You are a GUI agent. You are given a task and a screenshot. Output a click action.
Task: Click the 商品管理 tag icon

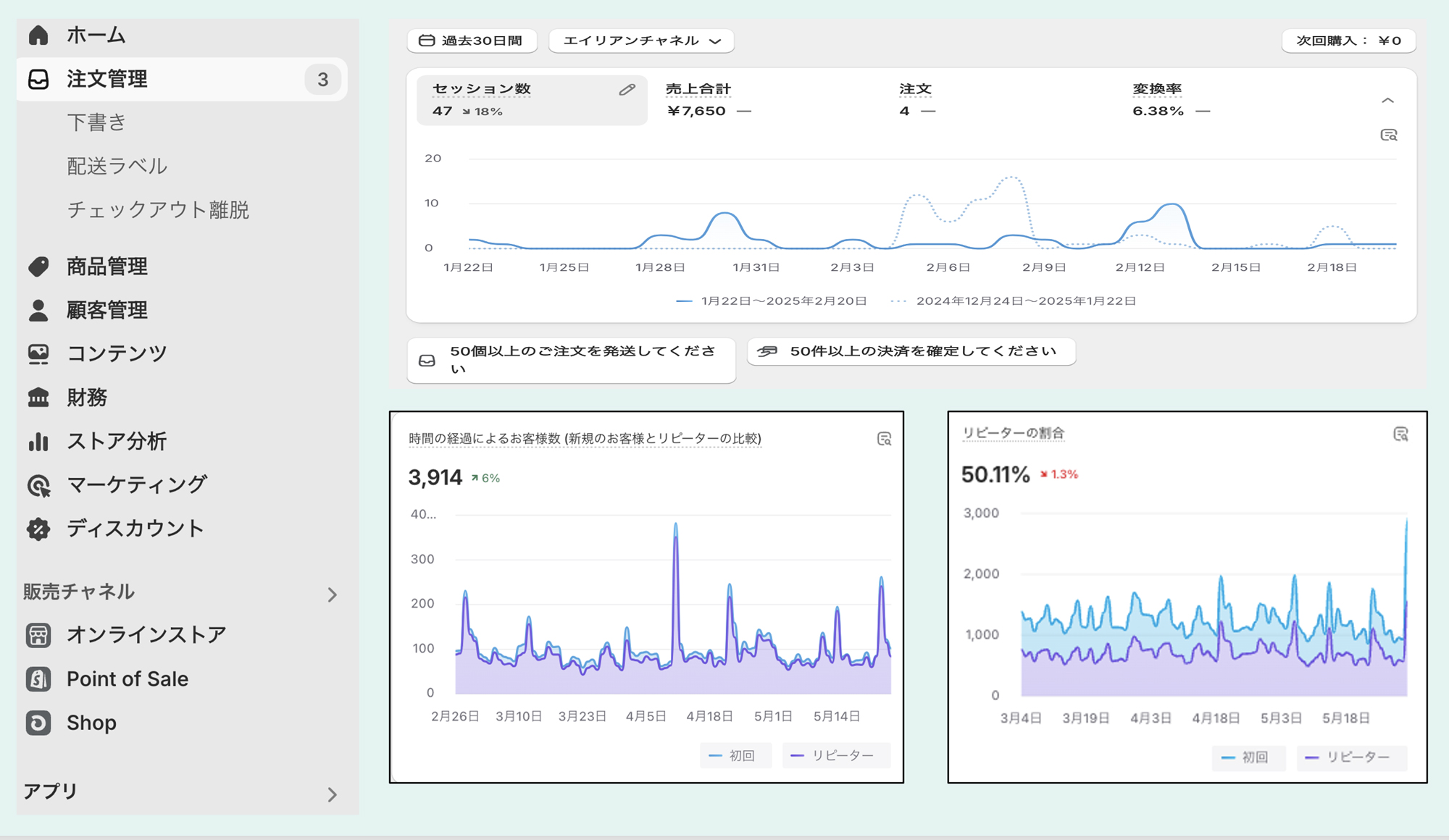click(38, 266)
